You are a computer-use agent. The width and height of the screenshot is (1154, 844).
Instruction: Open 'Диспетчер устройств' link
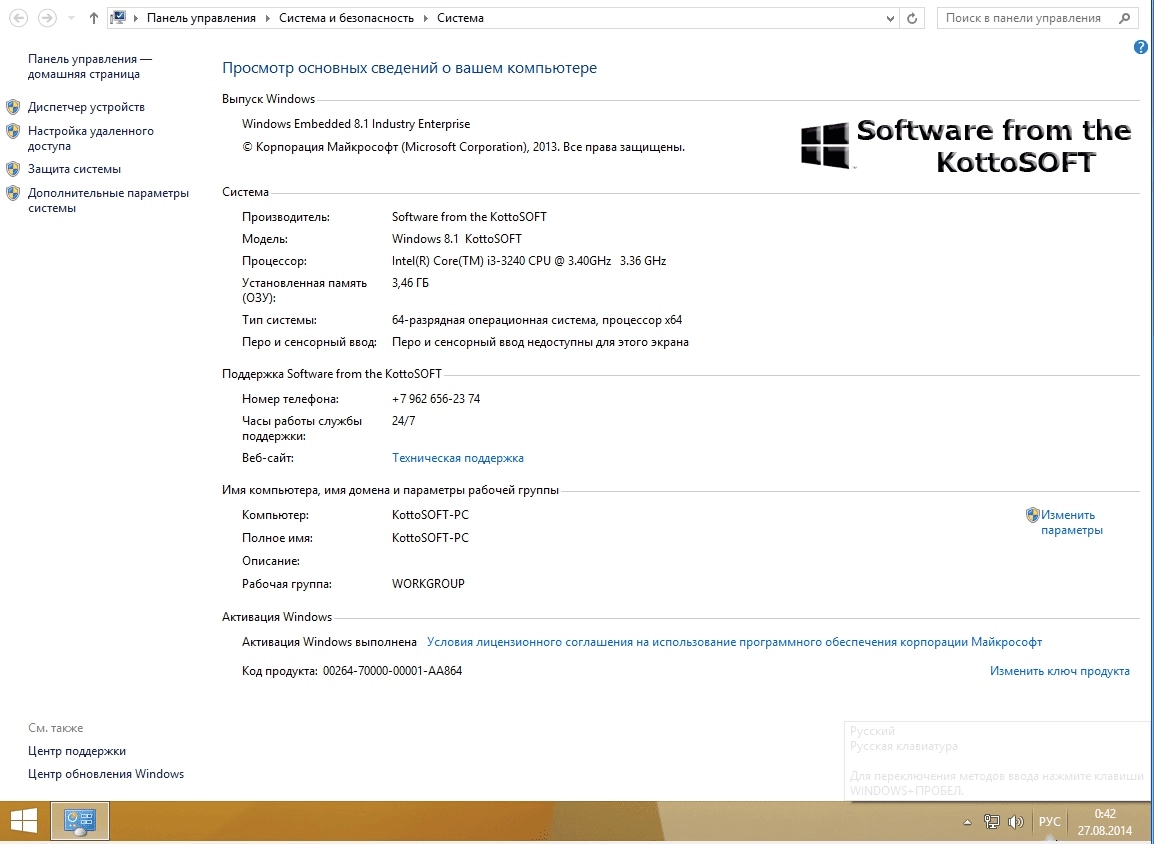(x=86, y=107)
